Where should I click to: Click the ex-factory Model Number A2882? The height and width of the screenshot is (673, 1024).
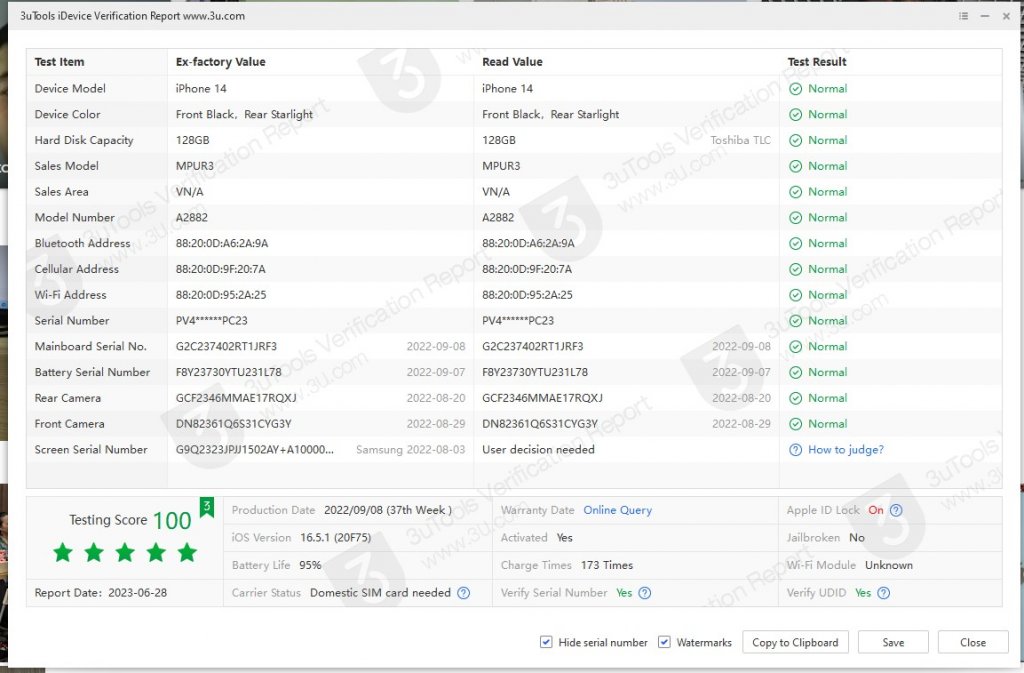coord(191,218)
